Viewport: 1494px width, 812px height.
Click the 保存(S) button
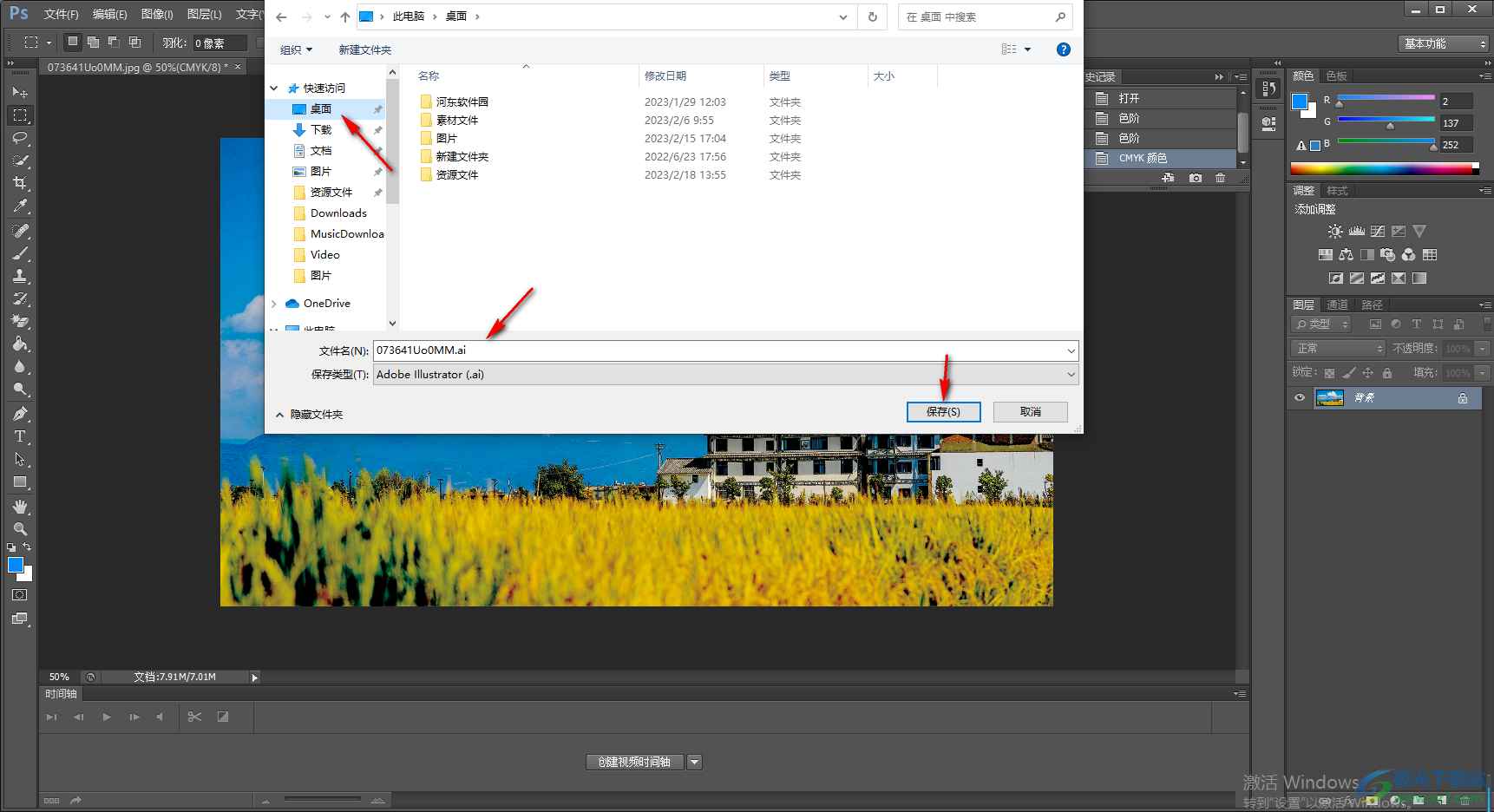[x=944, y=412]
